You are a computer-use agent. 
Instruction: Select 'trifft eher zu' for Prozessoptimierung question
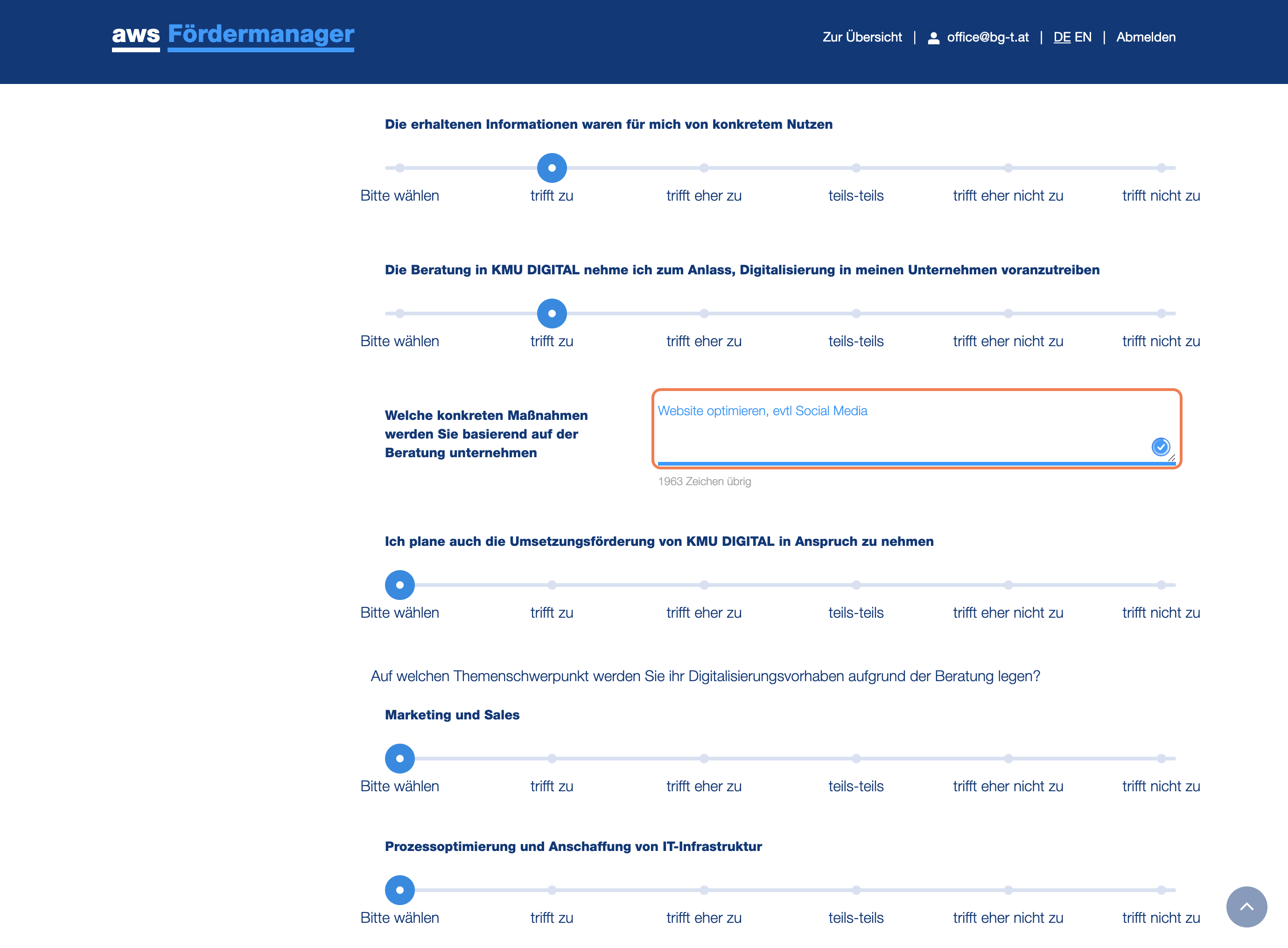click(704, 890)
